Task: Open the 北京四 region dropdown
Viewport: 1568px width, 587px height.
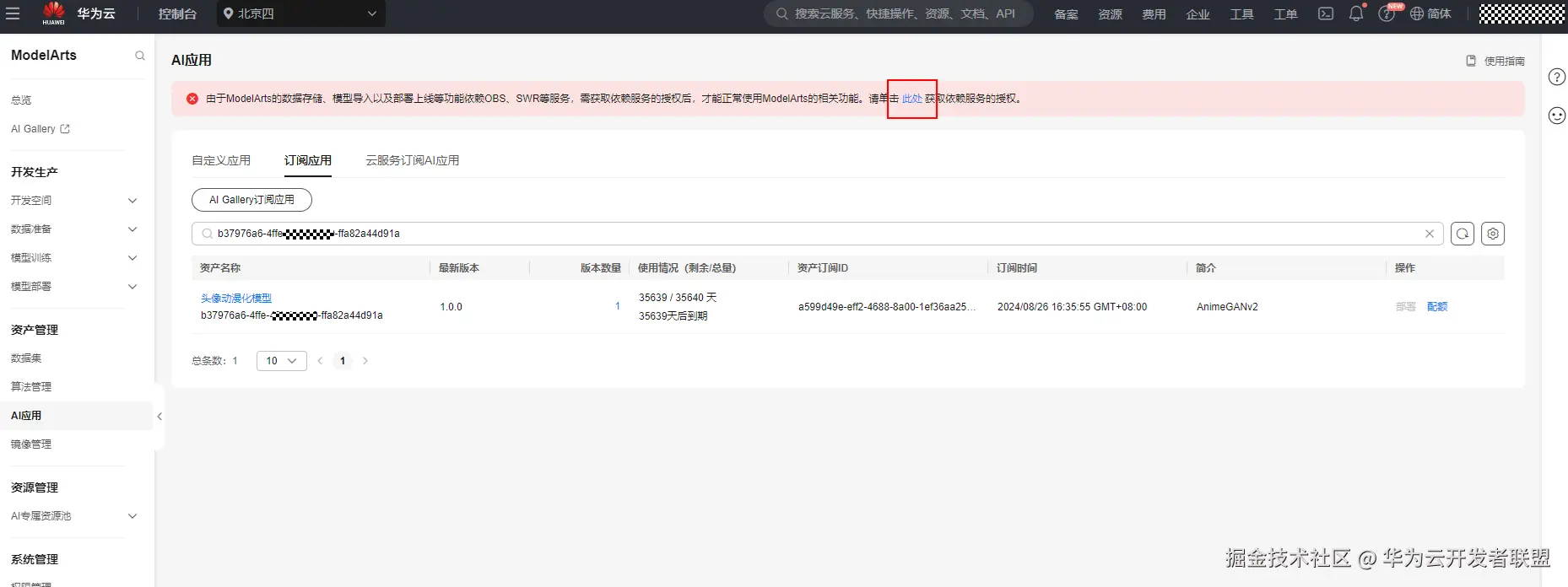Action: coord(301,13)
